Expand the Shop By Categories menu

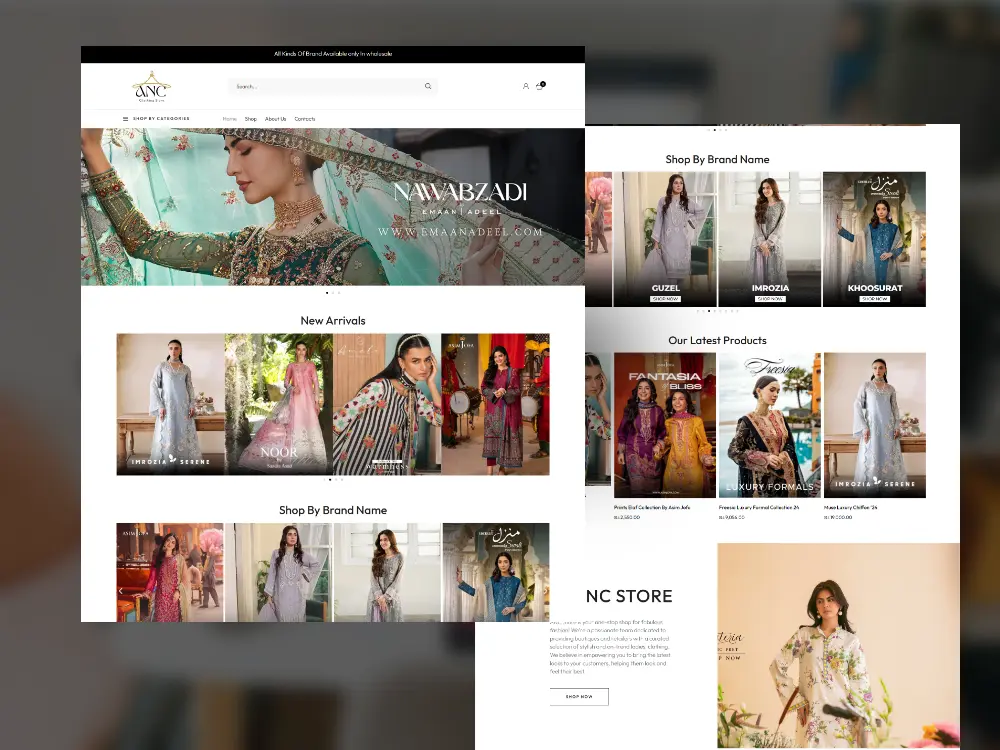click(x=161, y=119)
